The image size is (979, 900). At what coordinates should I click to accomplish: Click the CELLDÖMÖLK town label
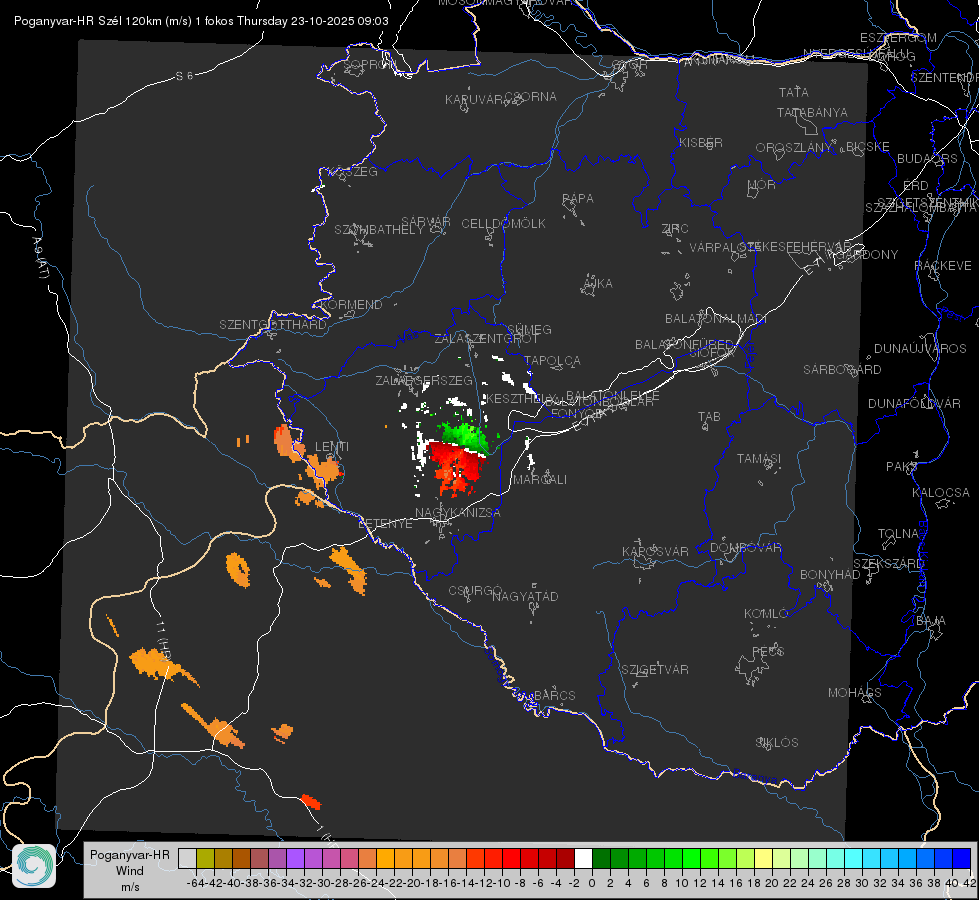tap(503, 224)
